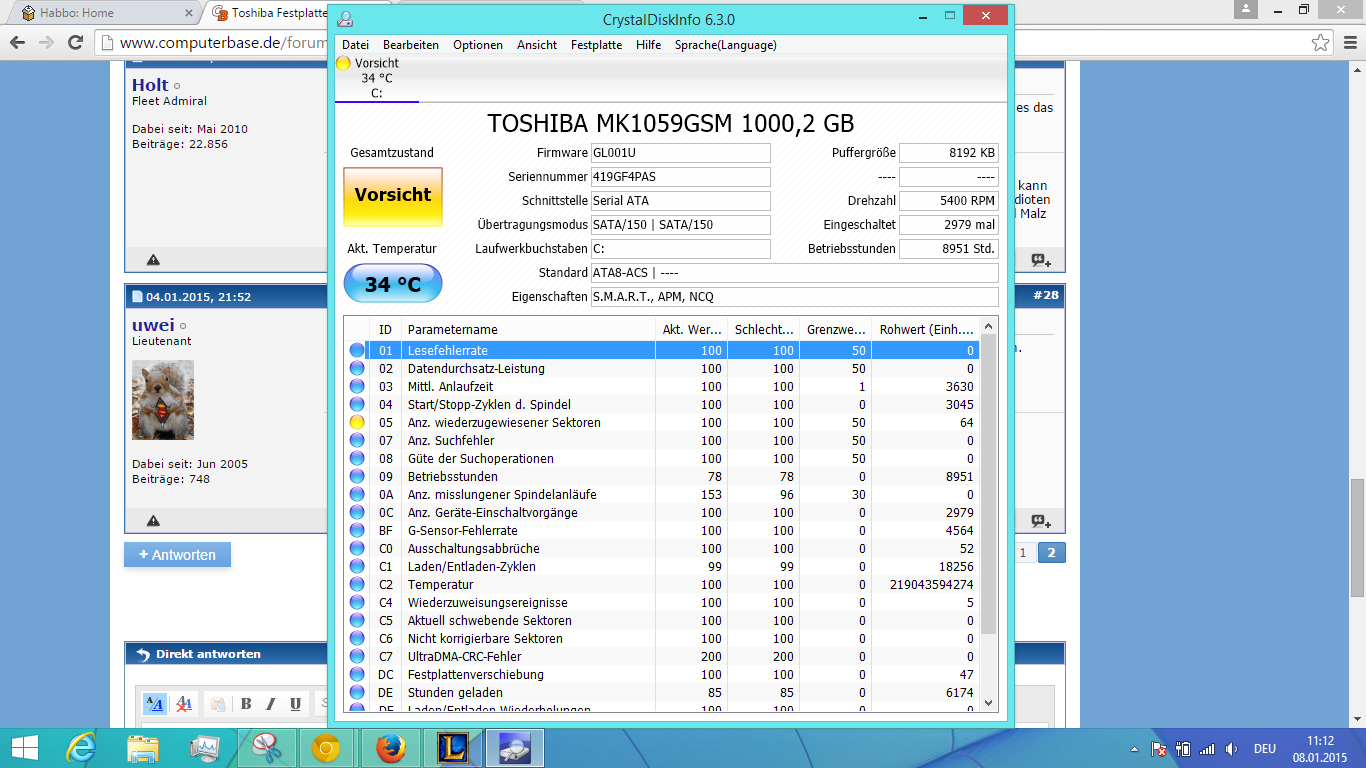Click the blue status icon for Betriebsstunden row
1366x768 pixels.
point(357,477)
